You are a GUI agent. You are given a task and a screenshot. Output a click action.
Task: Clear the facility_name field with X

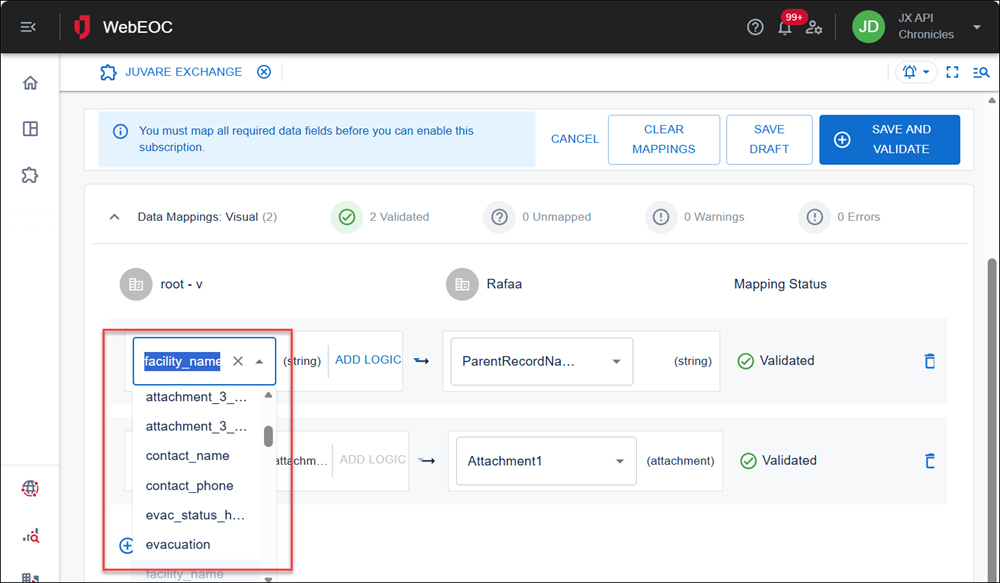coord(238,361)
